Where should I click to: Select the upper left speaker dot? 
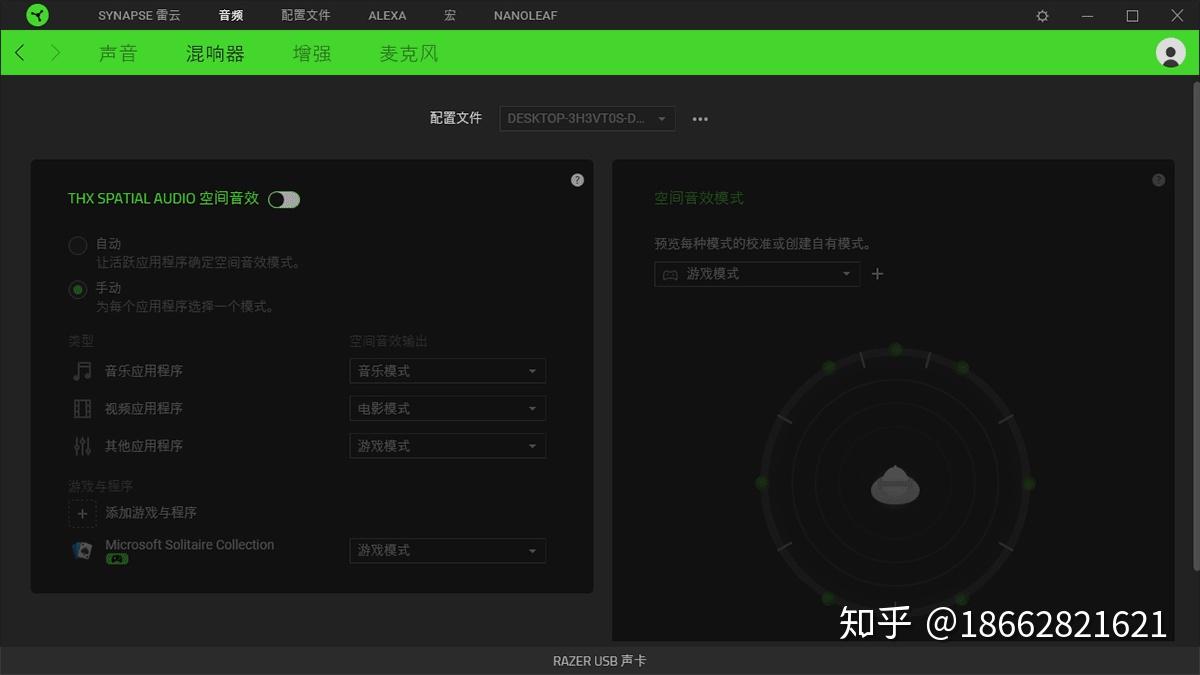click(x=829, y=367)
